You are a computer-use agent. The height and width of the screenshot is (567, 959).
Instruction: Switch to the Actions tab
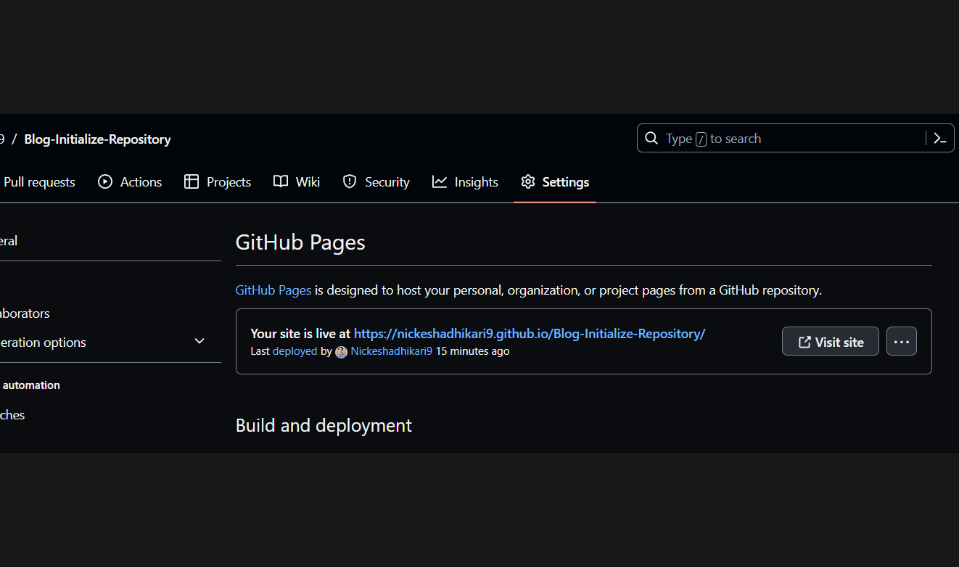(130, 182)
